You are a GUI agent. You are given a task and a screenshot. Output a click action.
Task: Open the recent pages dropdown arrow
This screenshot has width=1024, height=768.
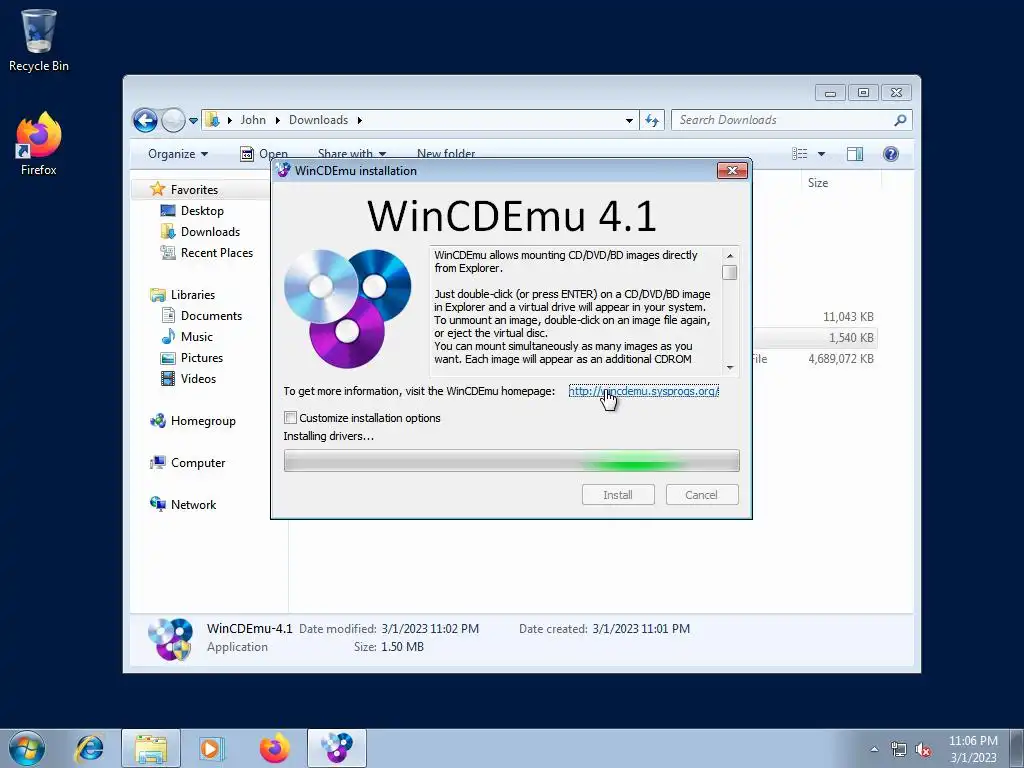point(193,121)
